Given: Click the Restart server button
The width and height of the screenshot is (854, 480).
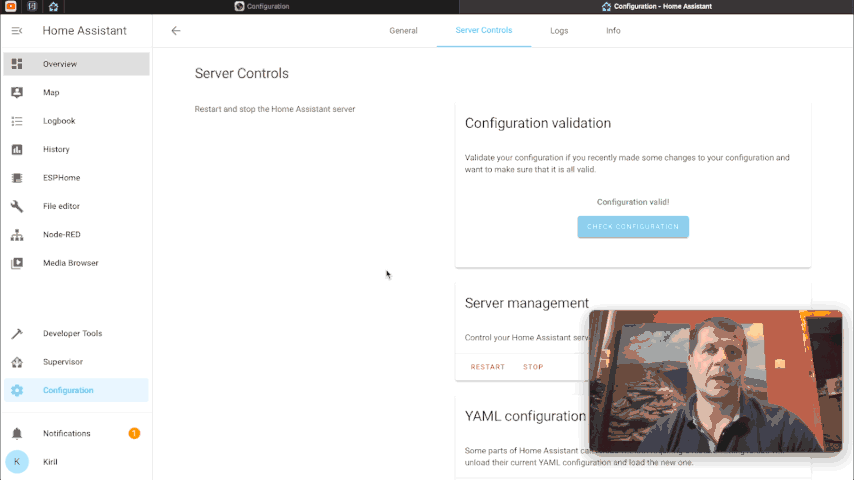Looking at the screenshot, I should (487, 367).
